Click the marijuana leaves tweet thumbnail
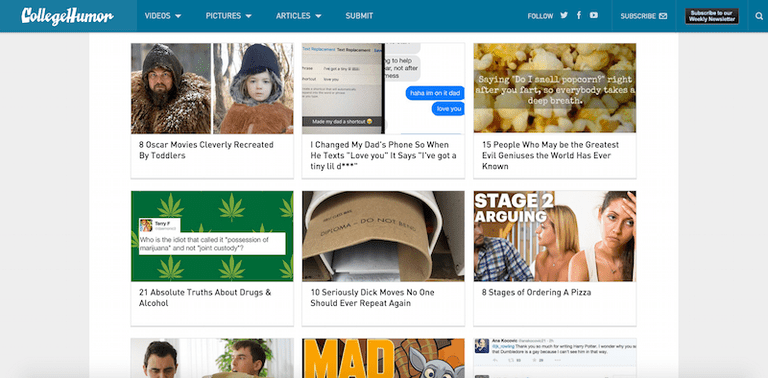 click(212, 236)
